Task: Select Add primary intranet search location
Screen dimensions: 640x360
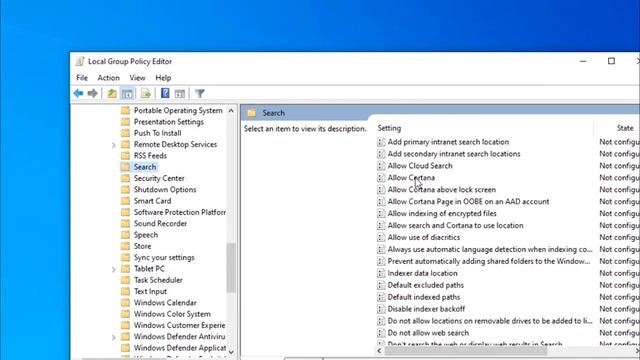Action: [448, 142]
